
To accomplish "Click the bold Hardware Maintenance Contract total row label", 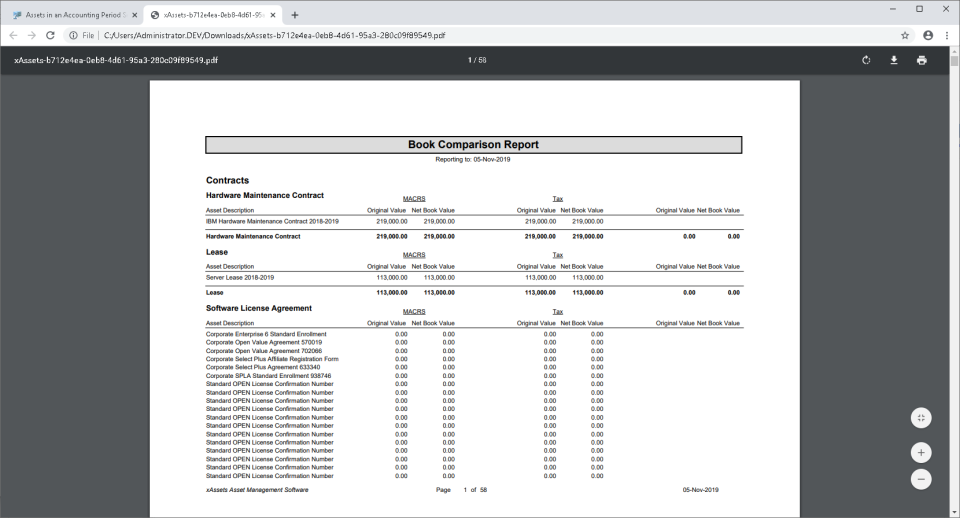I will click(x=253, y=236).
